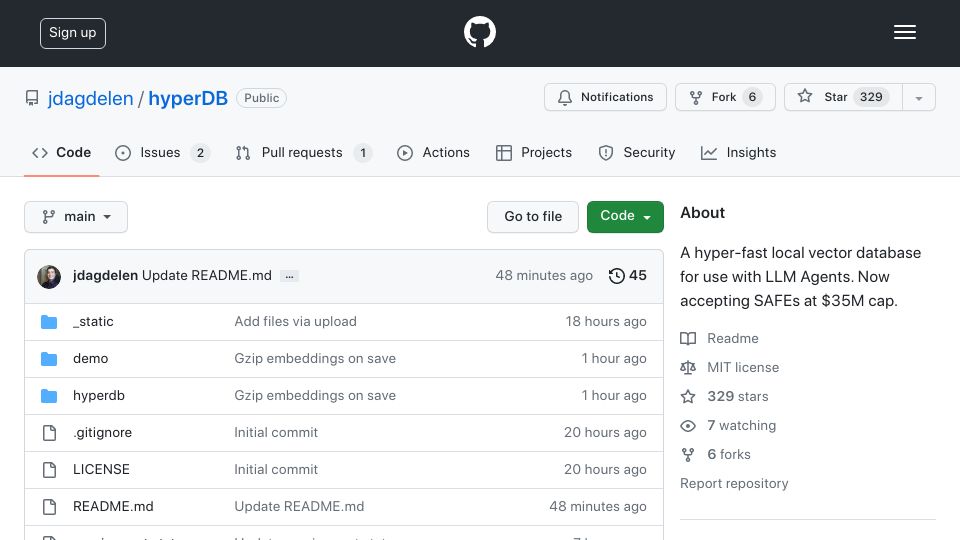The width and height of the screenshot is (960, 540).
Task: Expand commit details ellipsis button
Action: coord(289,277)
